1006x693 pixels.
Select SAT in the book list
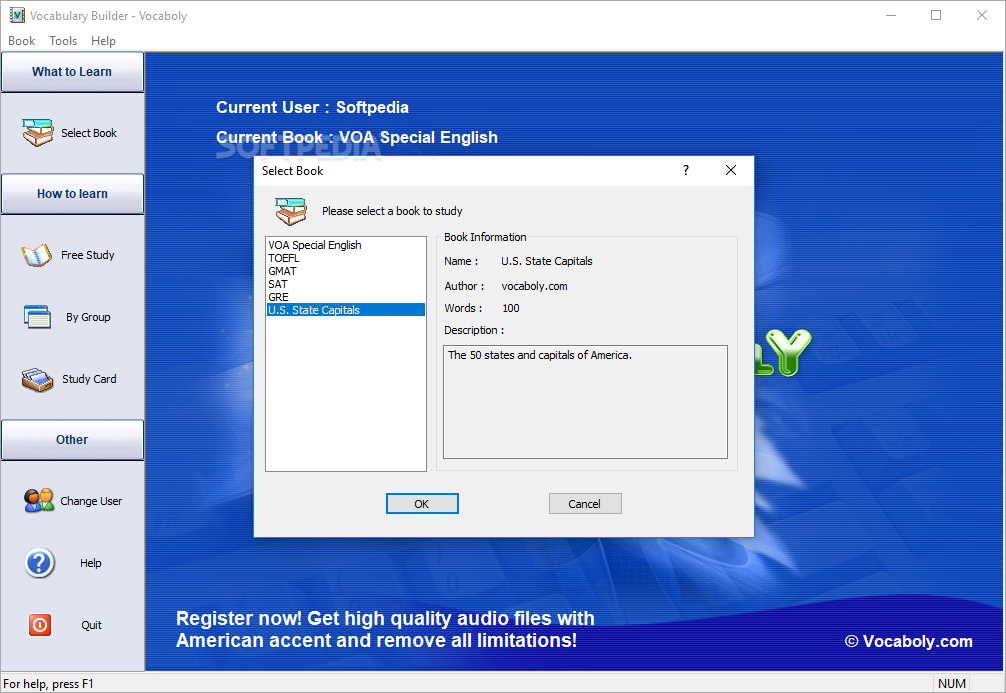pos(346,284)
